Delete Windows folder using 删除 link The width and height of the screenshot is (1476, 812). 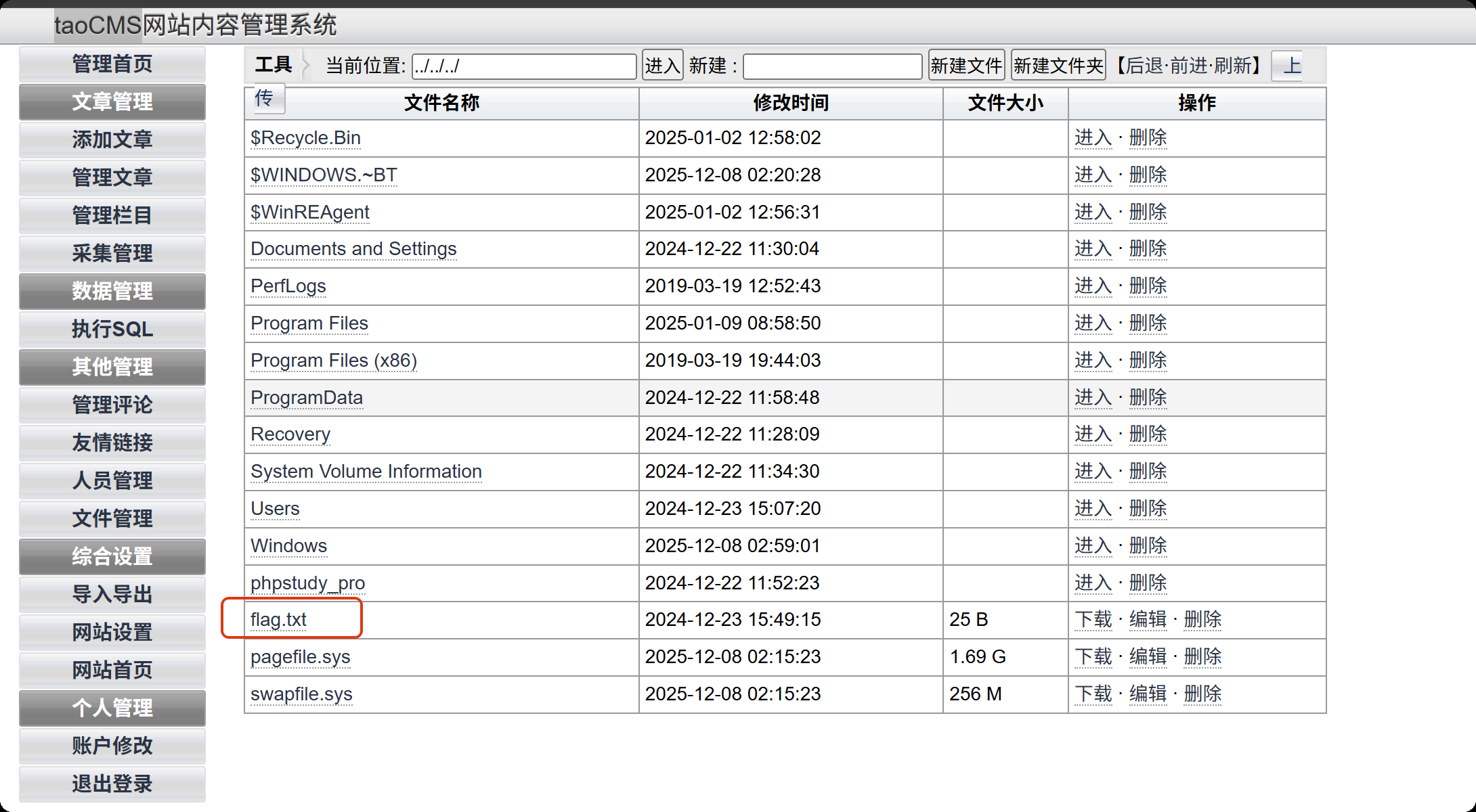[1148, 545]
